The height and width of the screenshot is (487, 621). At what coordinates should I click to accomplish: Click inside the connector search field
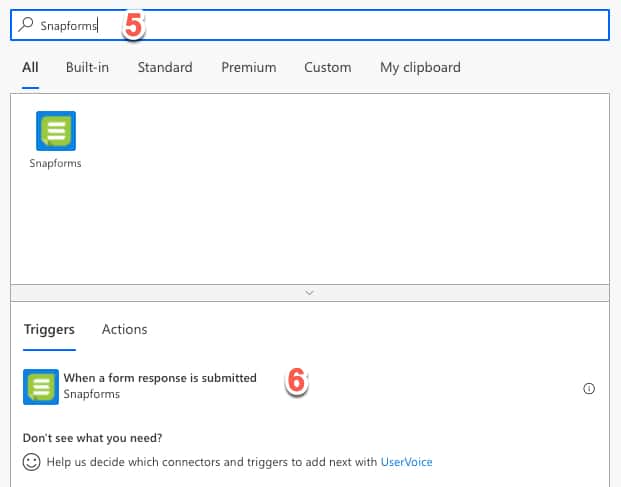pos(310,25)
